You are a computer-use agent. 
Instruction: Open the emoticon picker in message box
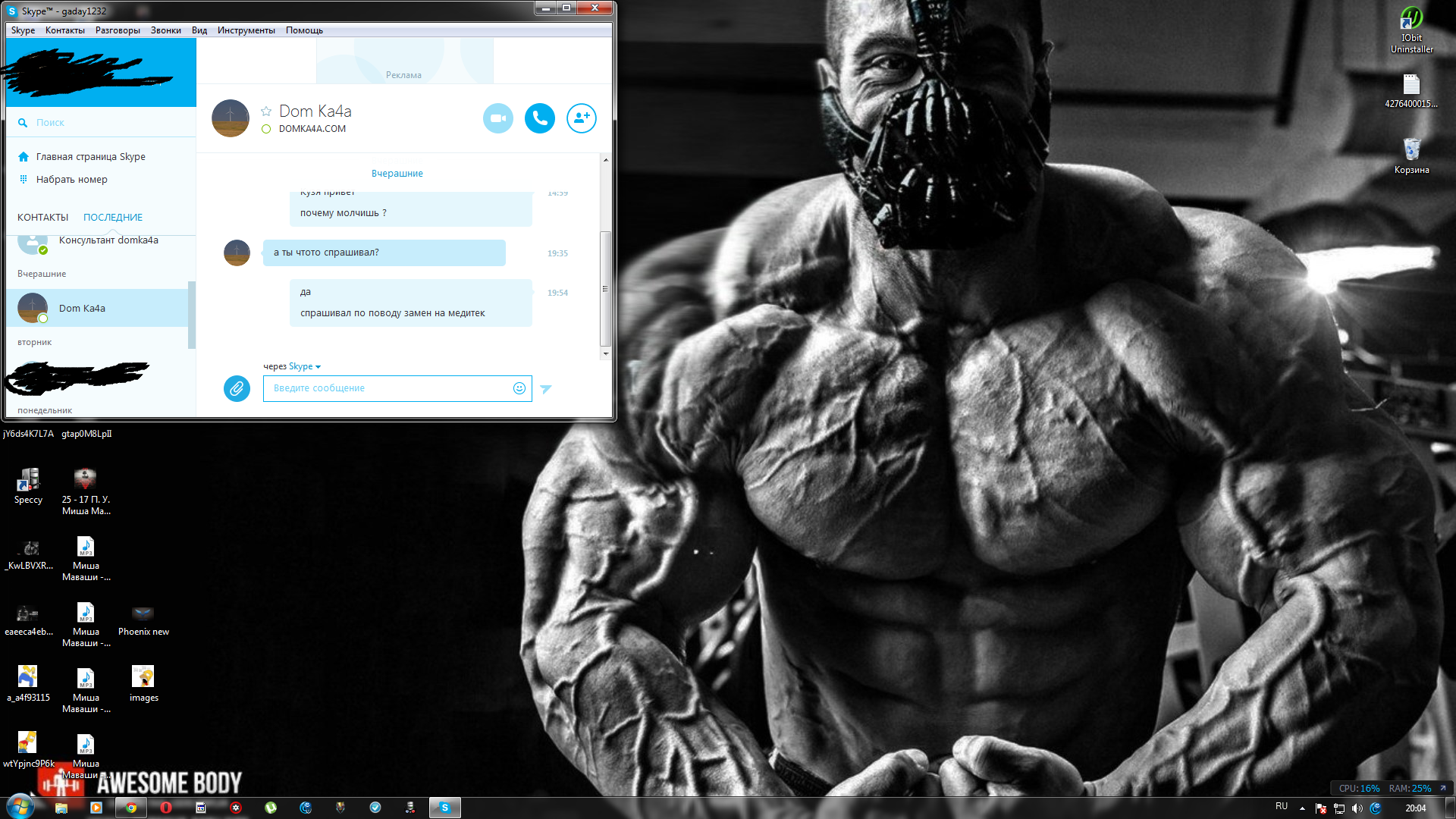519,388
